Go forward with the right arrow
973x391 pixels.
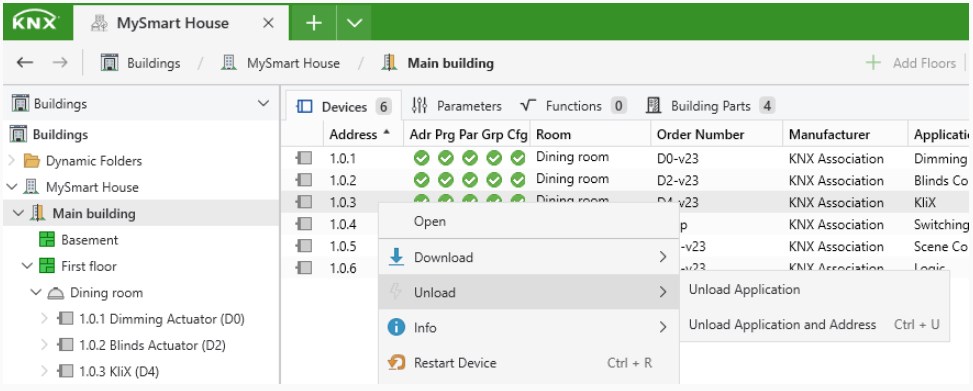(60, 63)
